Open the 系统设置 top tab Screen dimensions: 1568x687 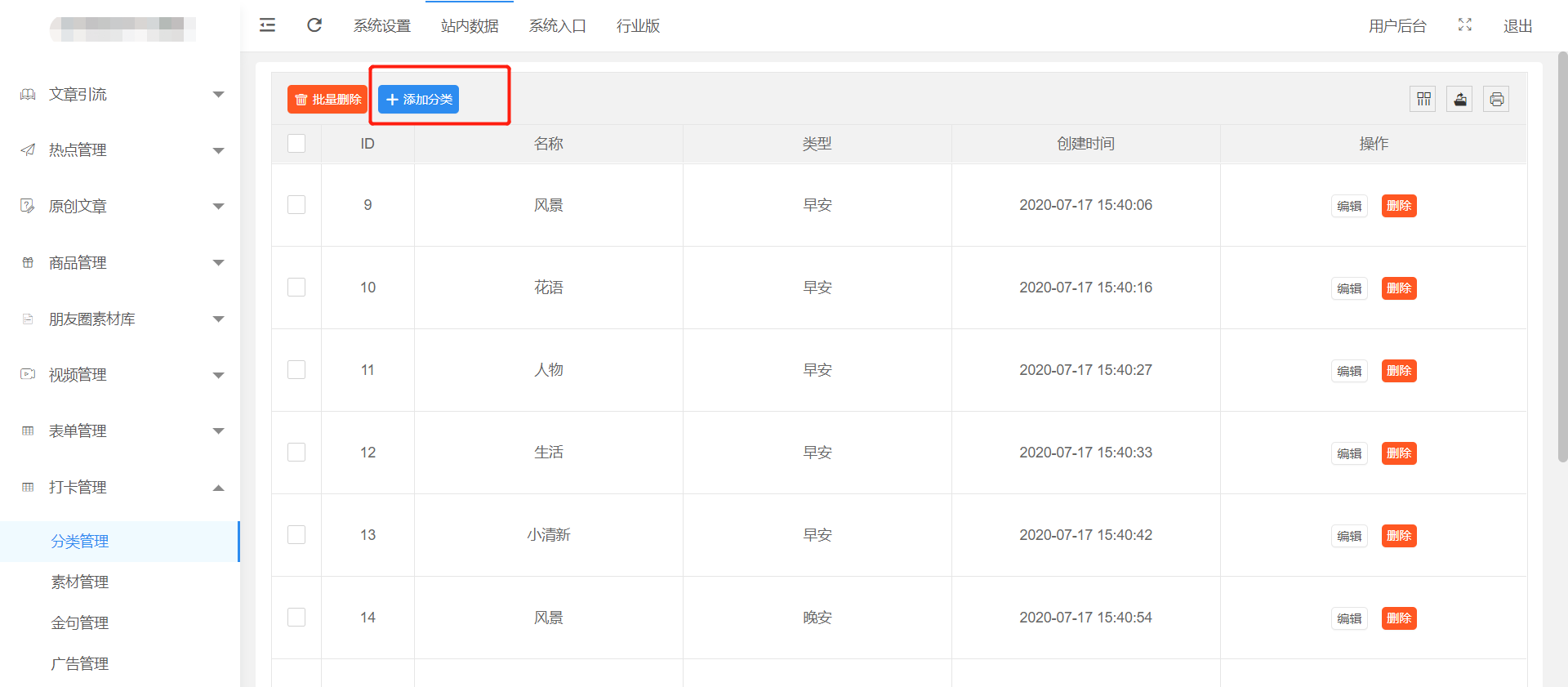(x=382, y=26)
